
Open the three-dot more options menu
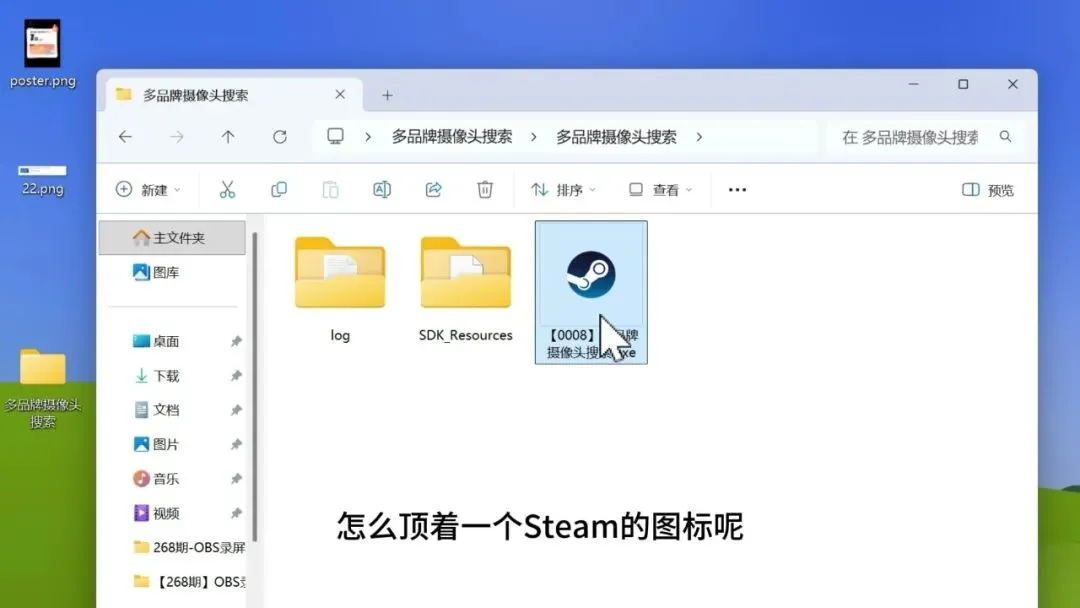[737, 189]
